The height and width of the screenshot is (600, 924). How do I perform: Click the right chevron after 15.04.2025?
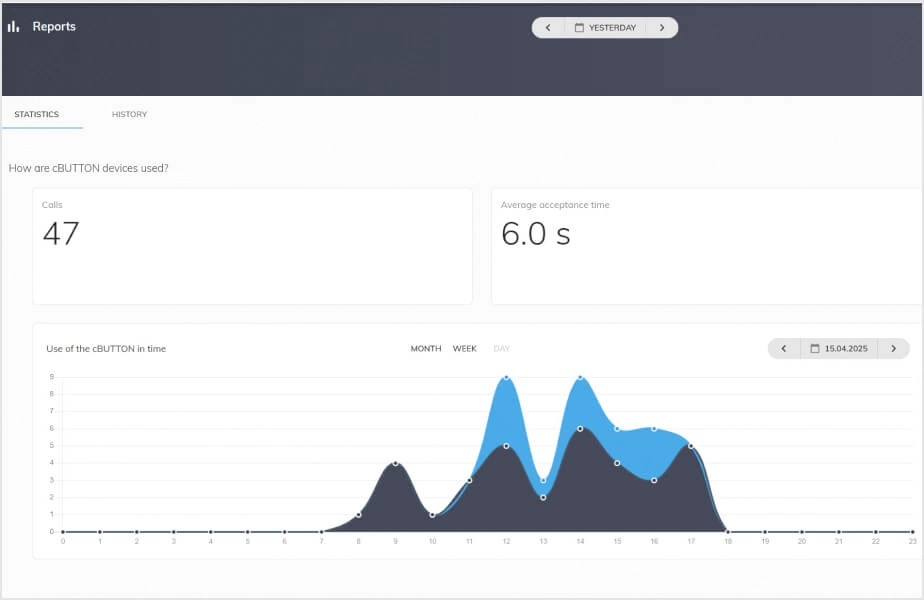coord(893,348)
